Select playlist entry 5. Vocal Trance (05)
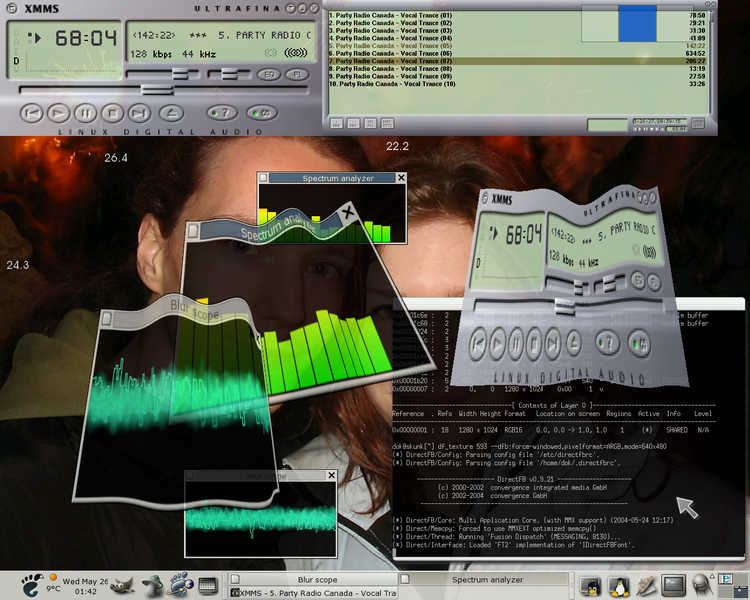This screenshot has height=600, width=750. tap(517, 46)
